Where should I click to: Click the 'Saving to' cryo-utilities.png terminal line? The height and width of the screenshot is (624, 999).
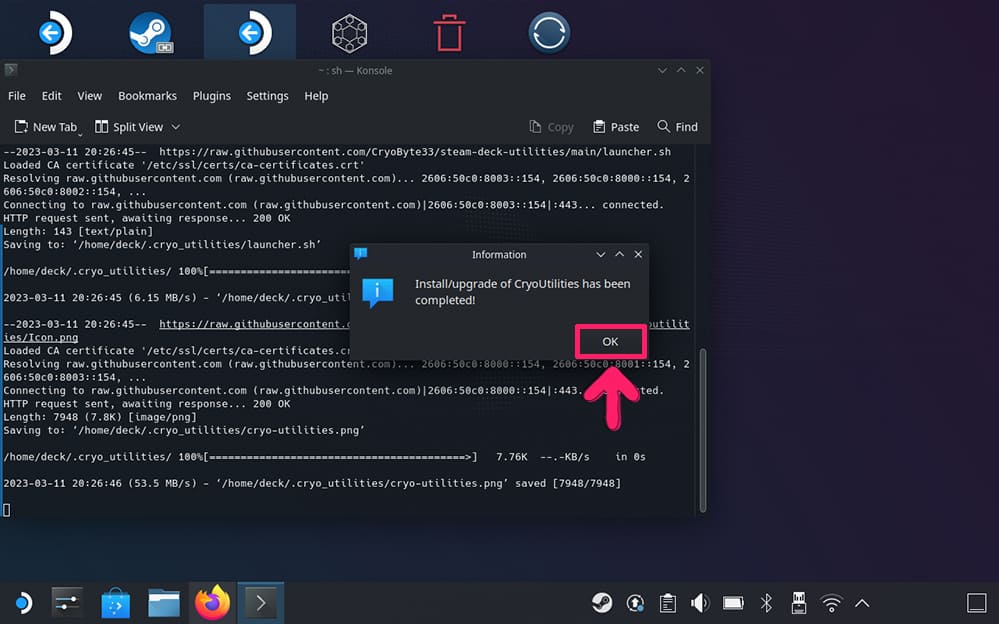point(183,430)
